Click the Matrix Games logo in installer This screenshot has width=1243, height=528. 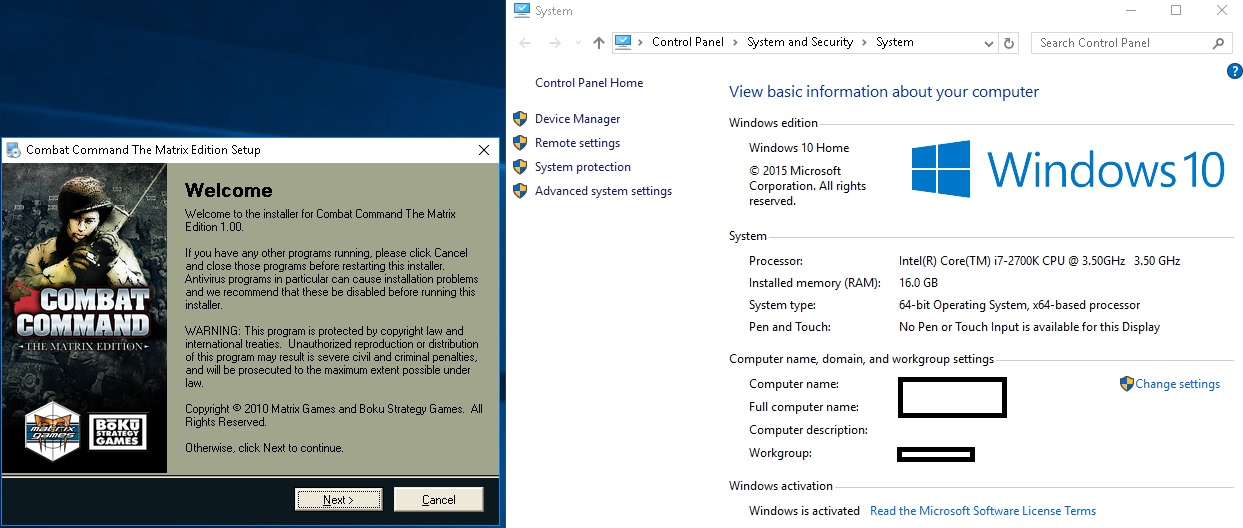point(52,431)
